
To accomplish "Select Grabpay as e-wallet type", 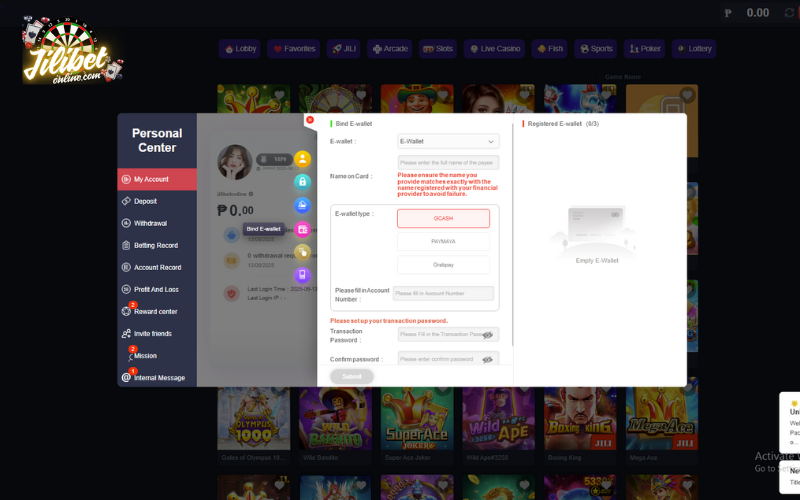I will [443, 265].
